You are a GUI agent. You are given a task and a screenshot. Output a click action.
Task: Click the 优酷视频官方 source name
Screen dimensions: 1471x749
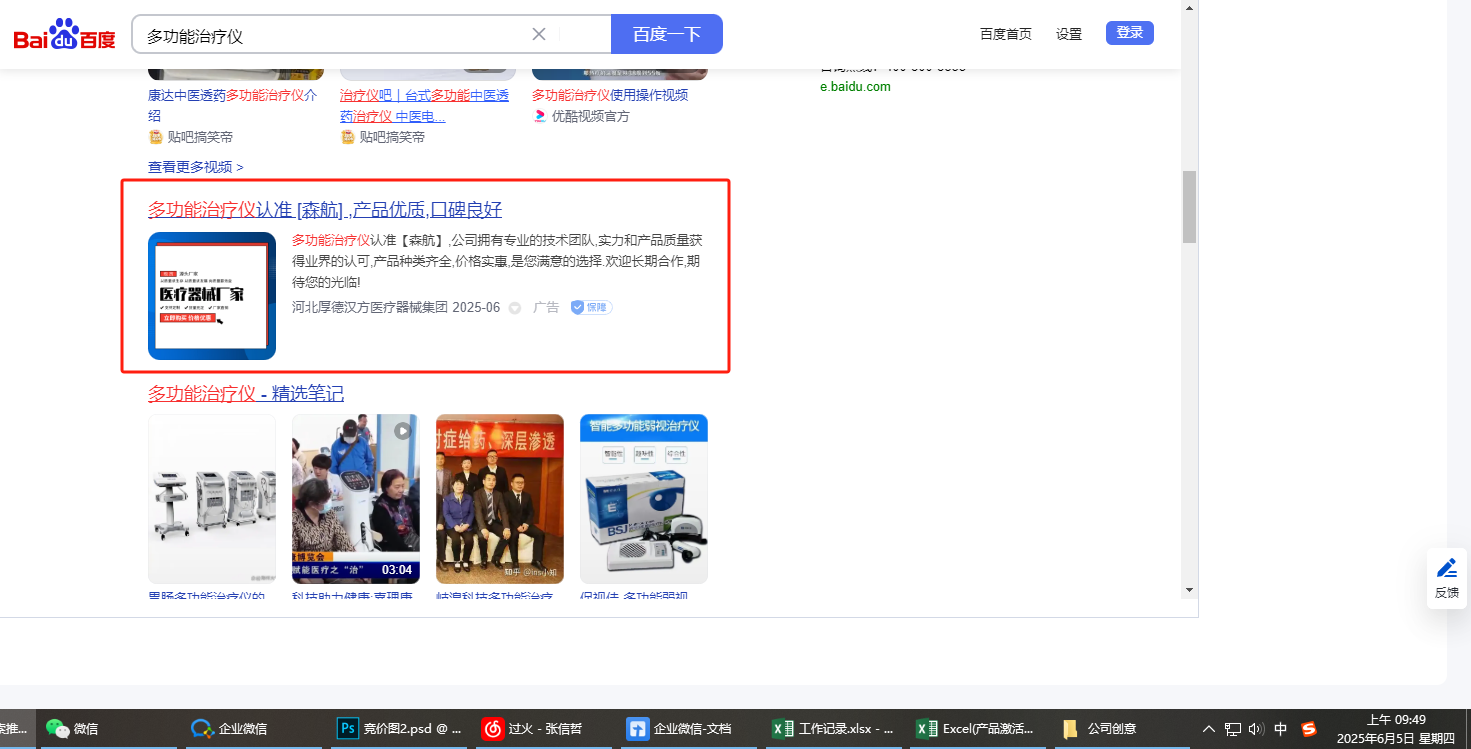tap(591, 116)
